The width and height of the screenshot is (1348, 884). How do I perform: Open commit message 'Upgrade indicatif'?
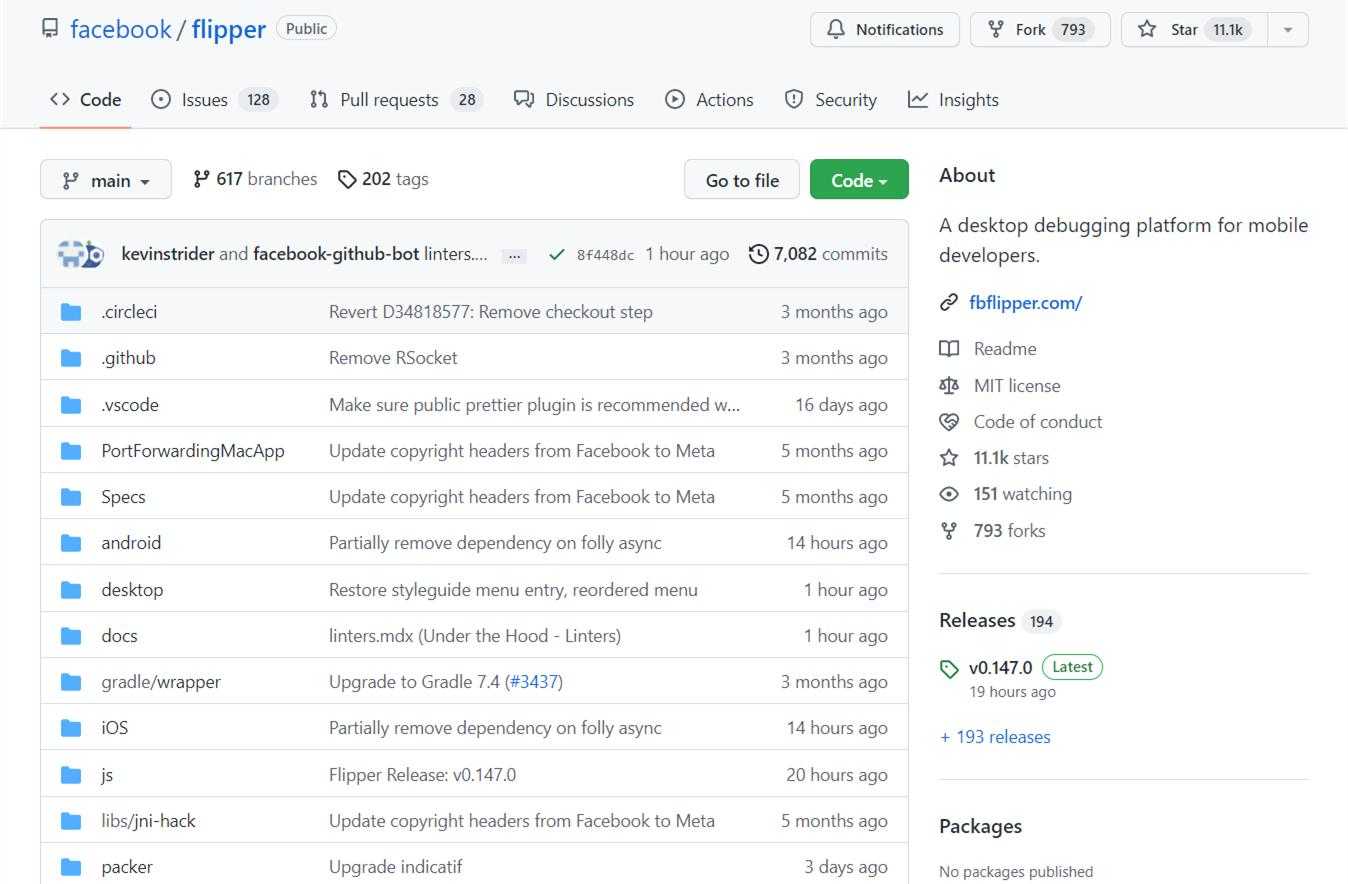395,867
